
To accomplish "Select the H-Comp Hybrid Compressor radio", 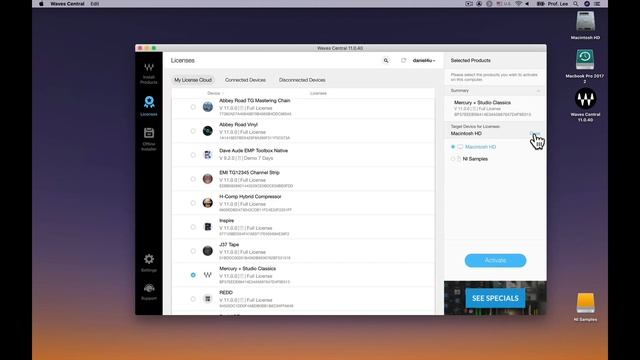I will (x=193, y=203).
